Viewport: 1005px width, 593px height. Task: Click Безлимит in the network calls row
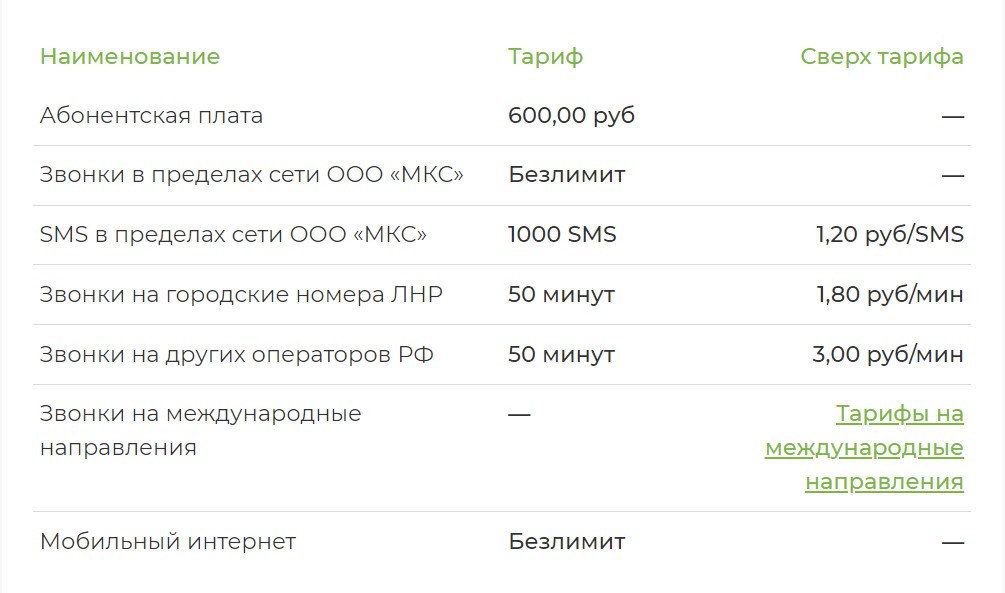pyautogui.click(x=566, y=175)
